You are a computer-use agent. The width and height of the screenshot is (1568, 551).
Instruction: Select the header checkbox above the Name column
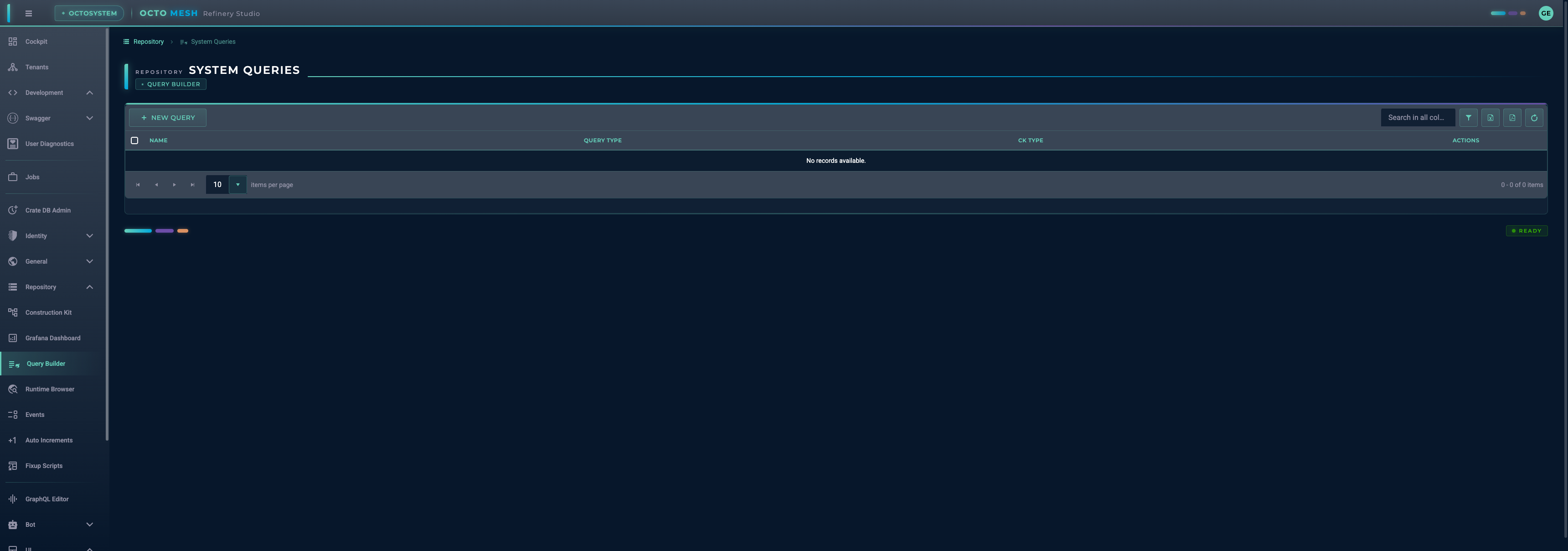134,140
